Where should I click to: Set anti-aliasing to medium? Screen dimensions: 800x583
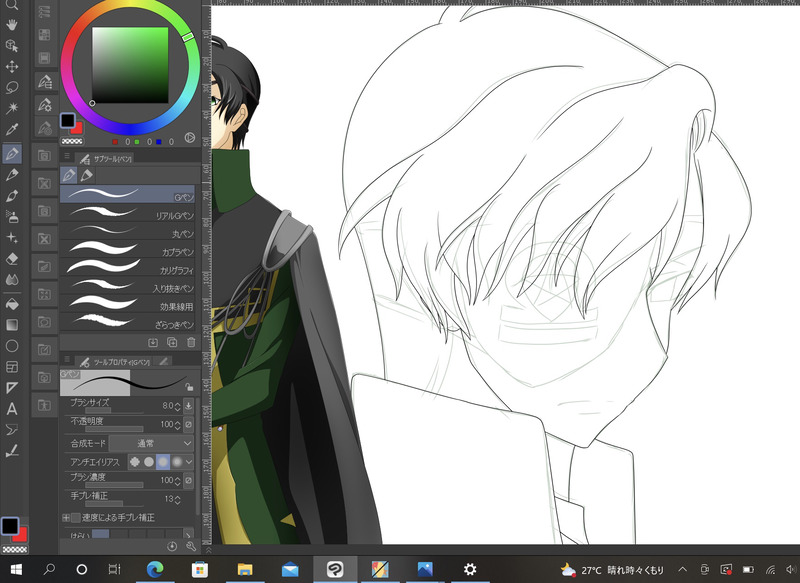[x=163, y=462]
